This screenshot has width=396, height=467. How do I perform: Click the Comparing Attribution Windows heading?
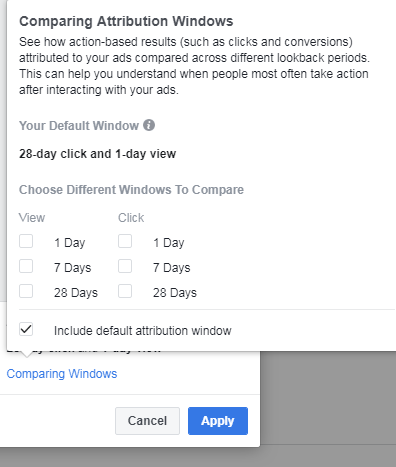(x=126, y=21)
